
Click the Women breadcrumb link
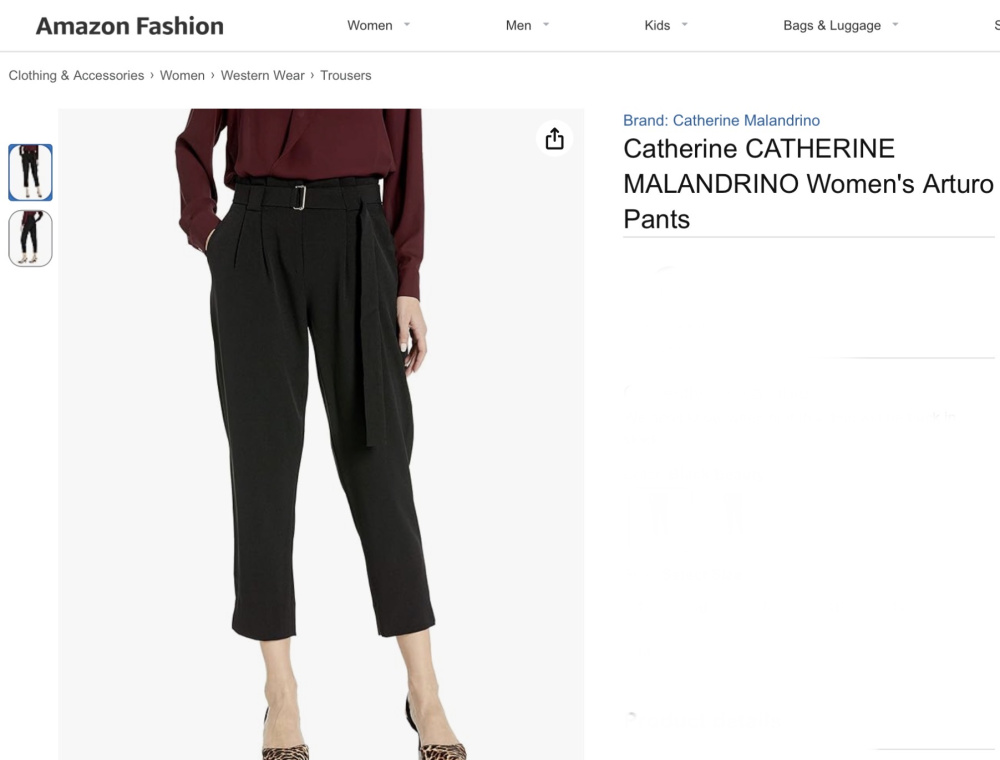tap(182, 76)
